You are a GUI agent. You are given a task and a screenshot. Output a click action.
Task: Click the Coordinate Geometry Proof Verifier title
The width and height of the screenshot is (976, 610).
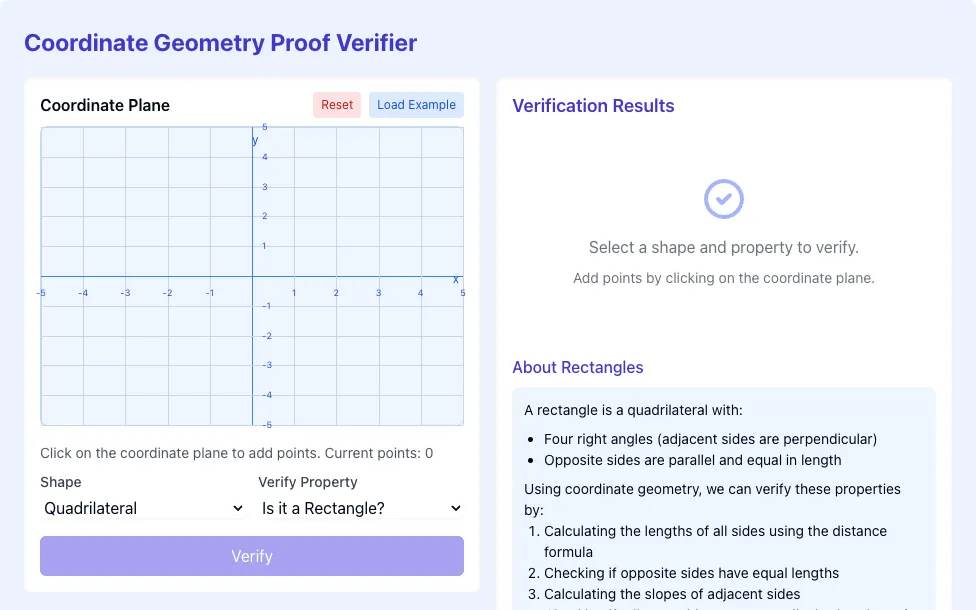pyautogui.click(x=220, y=43)
